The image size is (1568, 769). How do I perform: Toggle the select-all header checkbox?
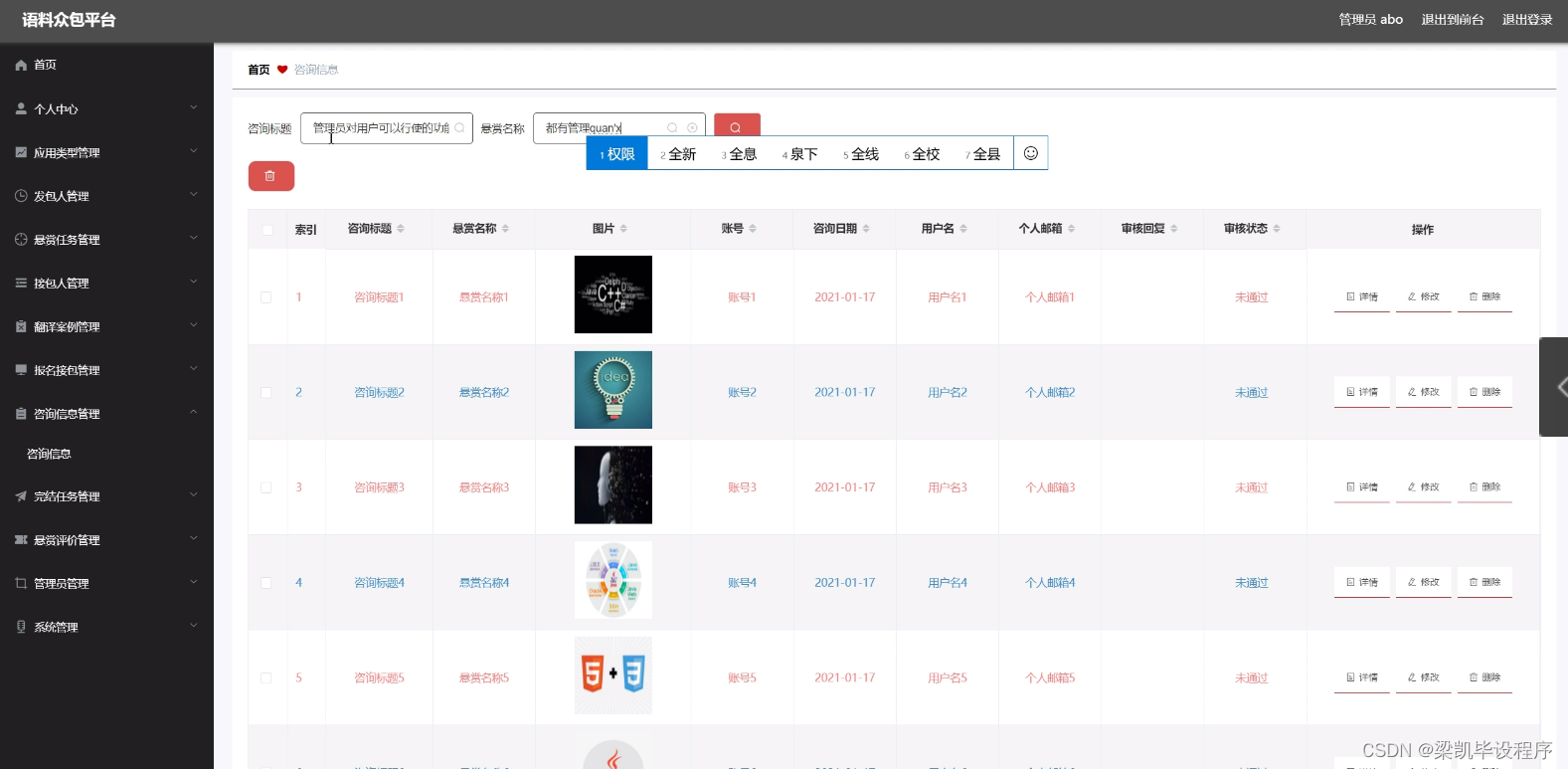[266, 230]
